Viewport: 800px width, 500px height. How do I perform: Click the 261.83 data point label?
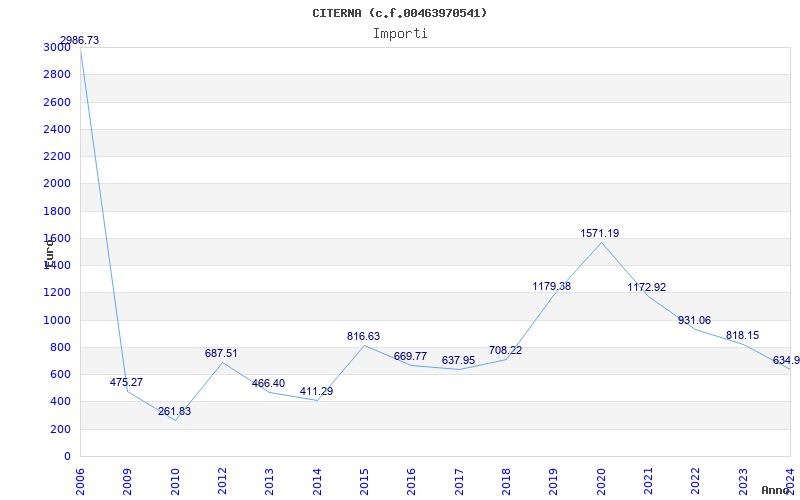[x=174, y=411]
